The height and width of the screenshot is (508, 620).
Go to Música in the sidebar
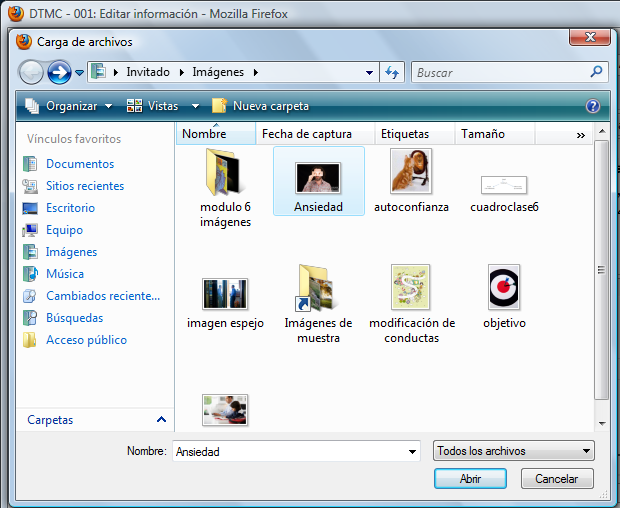(64, 274)
